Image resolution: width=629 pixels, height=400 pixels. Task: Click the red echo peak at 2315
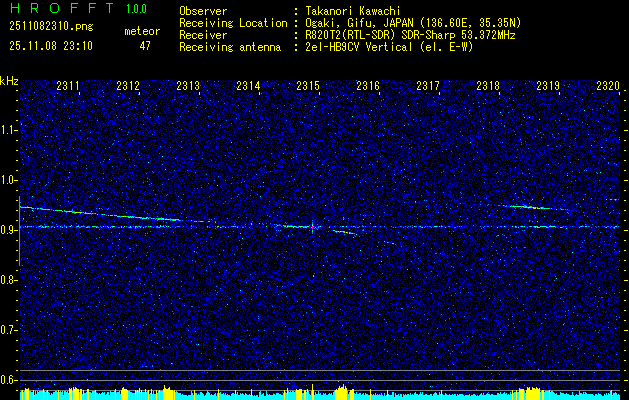312,227
